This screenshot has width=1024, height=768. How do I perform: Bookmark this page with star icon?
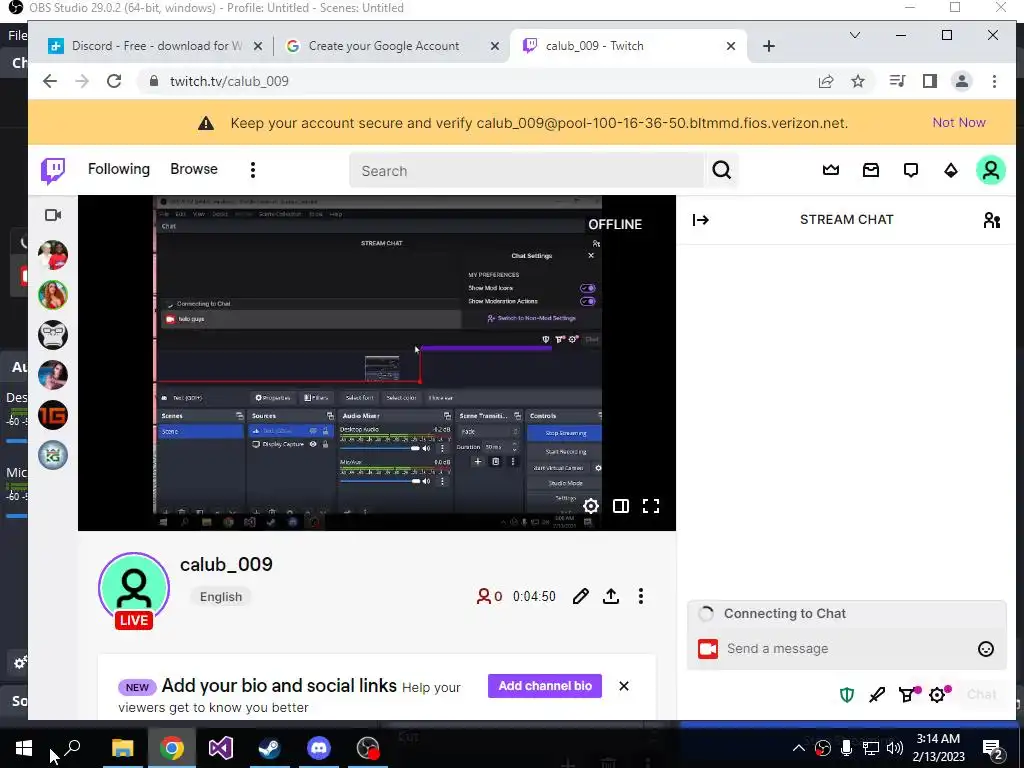click(x=857, y=81)
